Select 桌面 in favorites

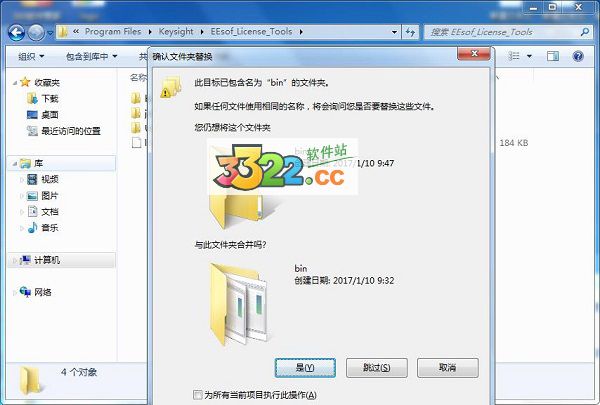tap(50, 115)
